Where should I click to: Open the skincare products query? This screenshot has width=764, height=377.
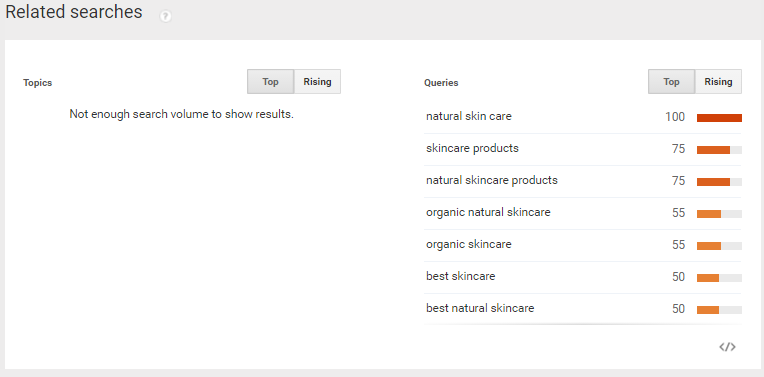[472, 148]
